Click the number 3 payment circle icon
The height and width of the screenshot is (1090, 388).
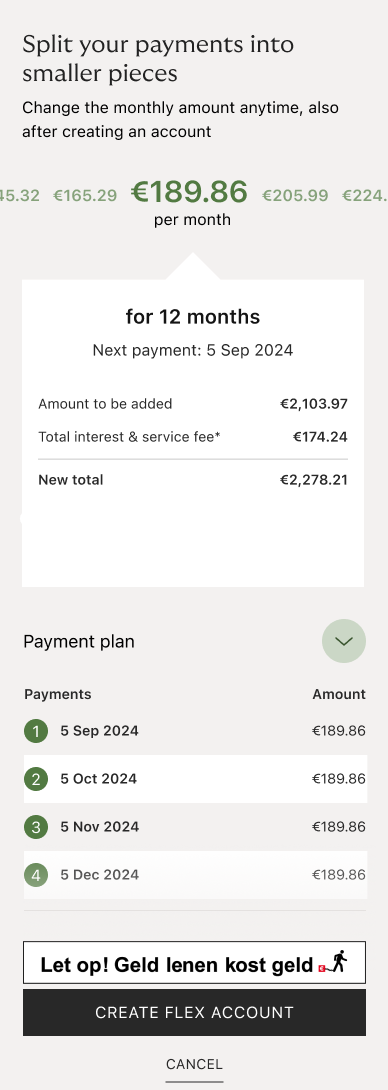(36, 827)
